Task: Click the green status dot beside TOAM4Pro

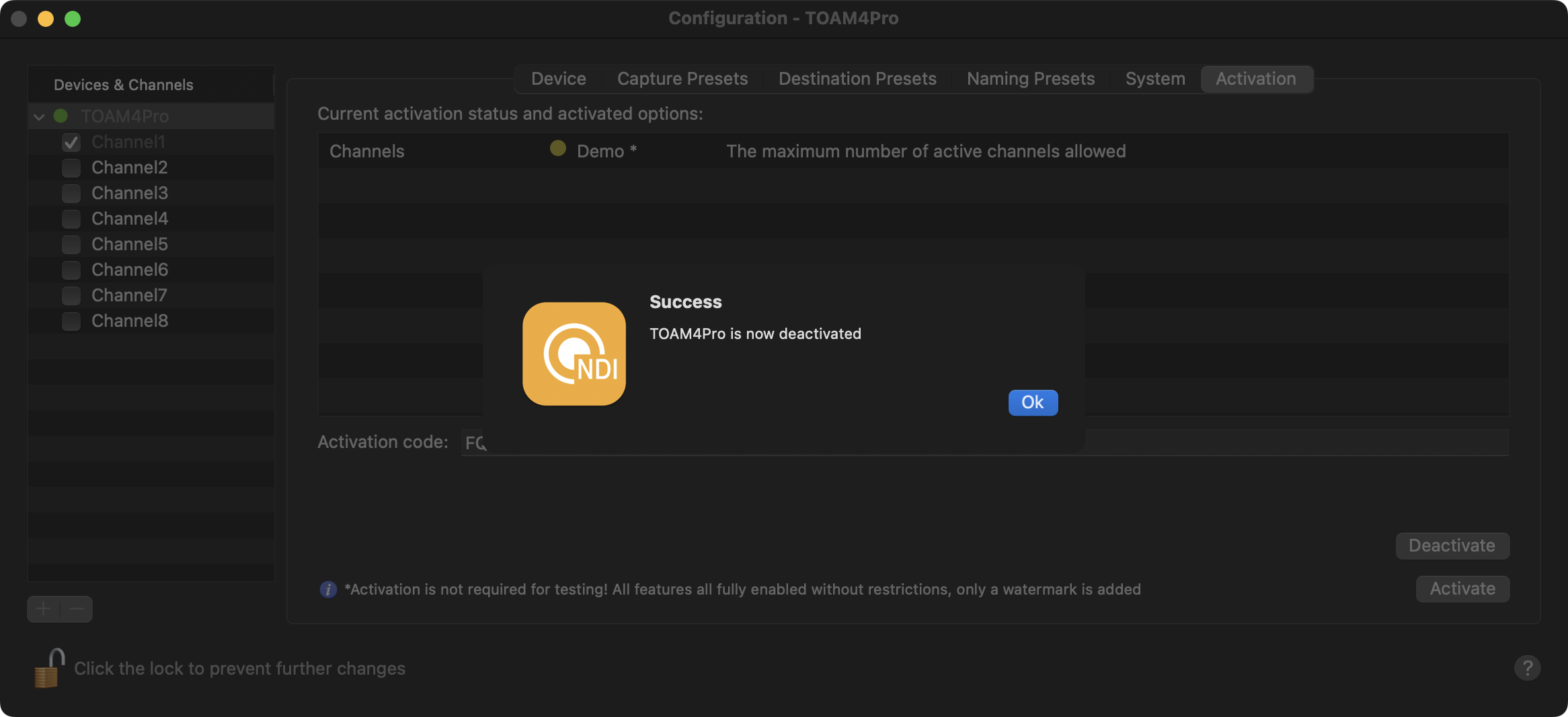Action: tap(61, 116)
